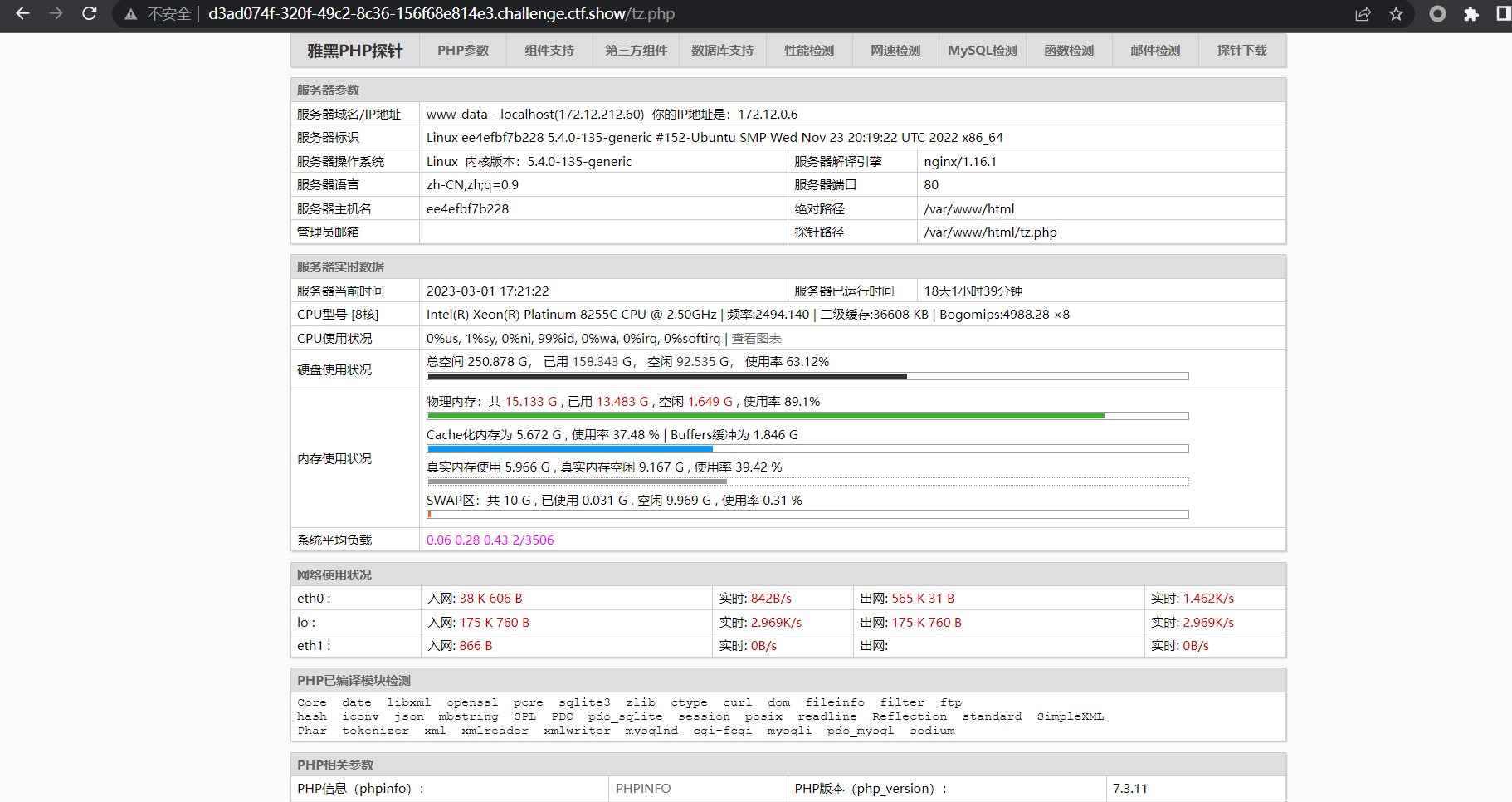This screenshot has width=1512, height=802.
Task: Click the PHP version value '7.3.11'
Action: [1129, 789]
